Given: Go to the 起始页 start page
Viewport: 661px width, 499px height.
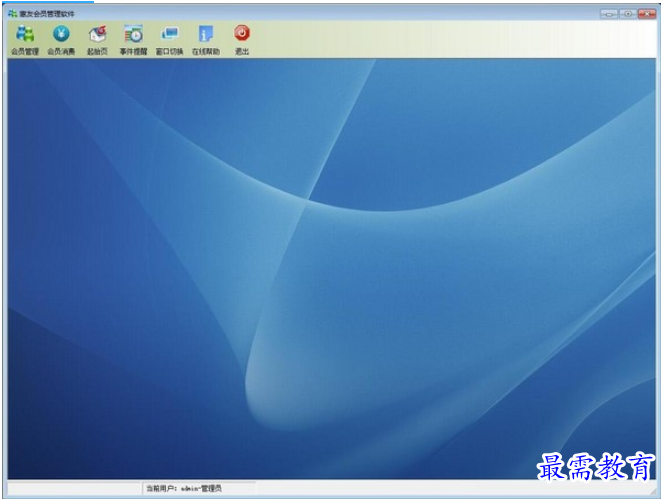Looking at the screenshot, I should point(97,40).
